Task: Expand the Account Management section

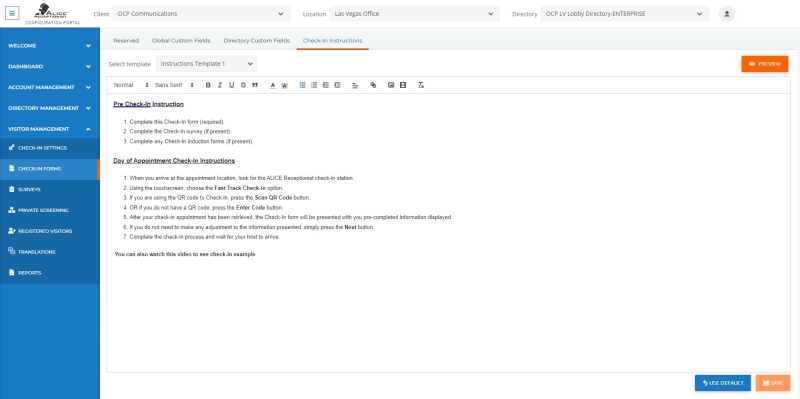Action: (49, 87)
